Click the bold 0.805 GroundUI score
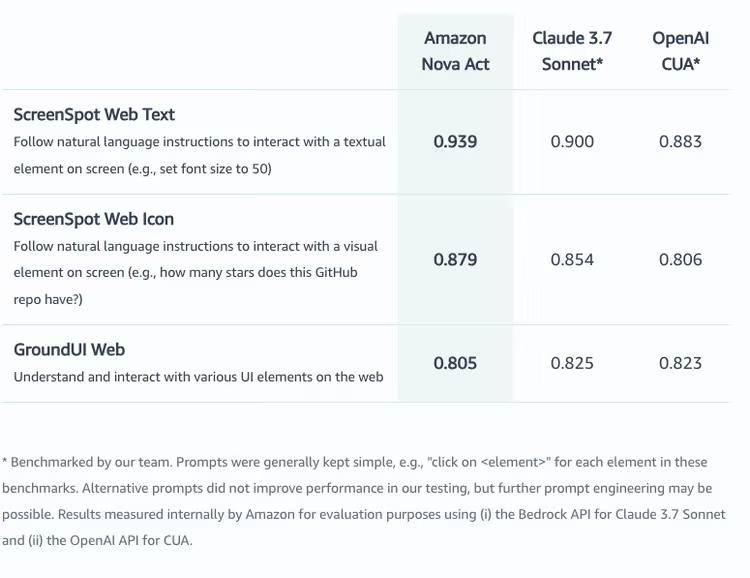750x578 pixels. tap(455, 363)
